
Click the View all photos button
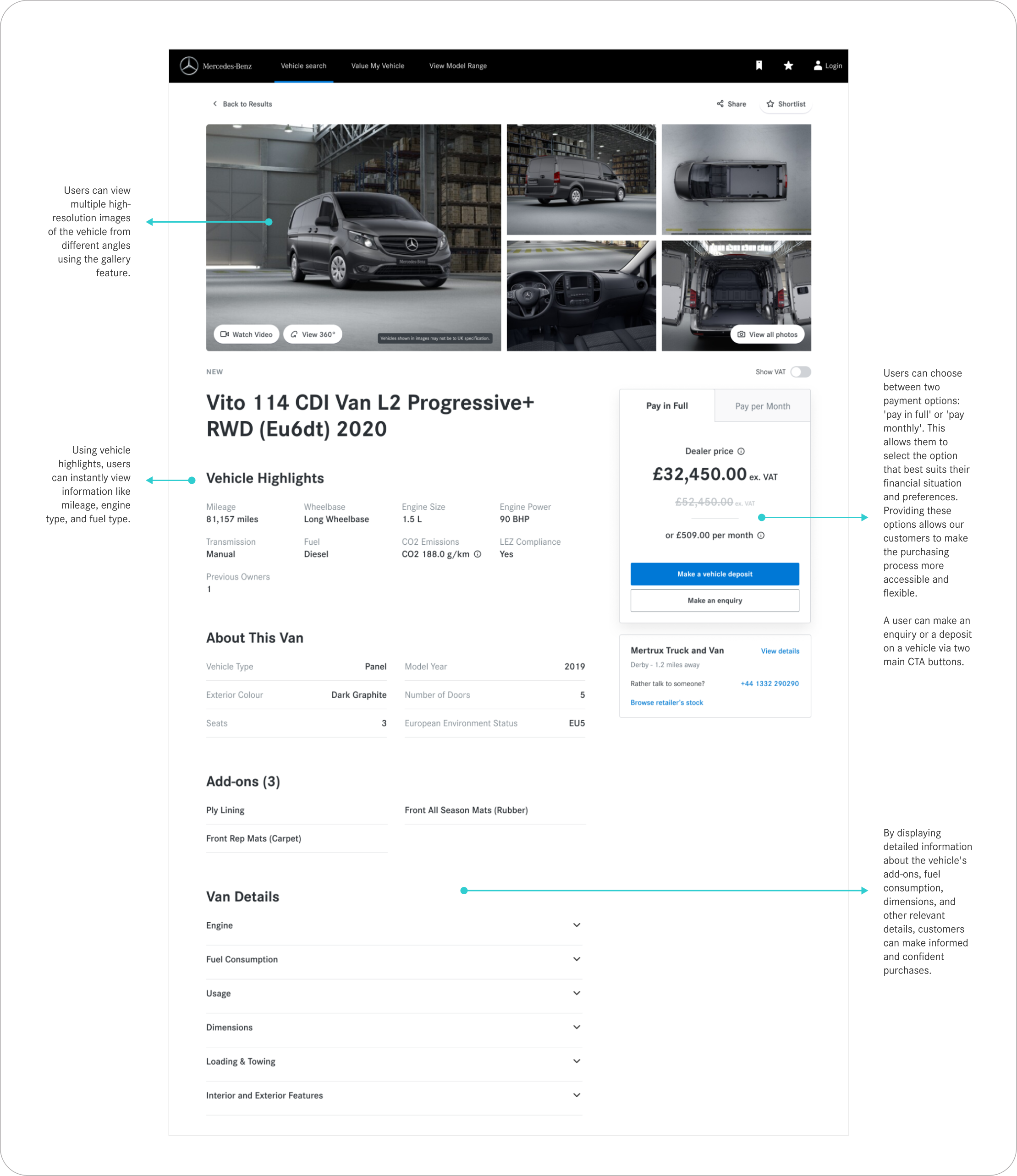pyautogui.click(x=767, y=334)
